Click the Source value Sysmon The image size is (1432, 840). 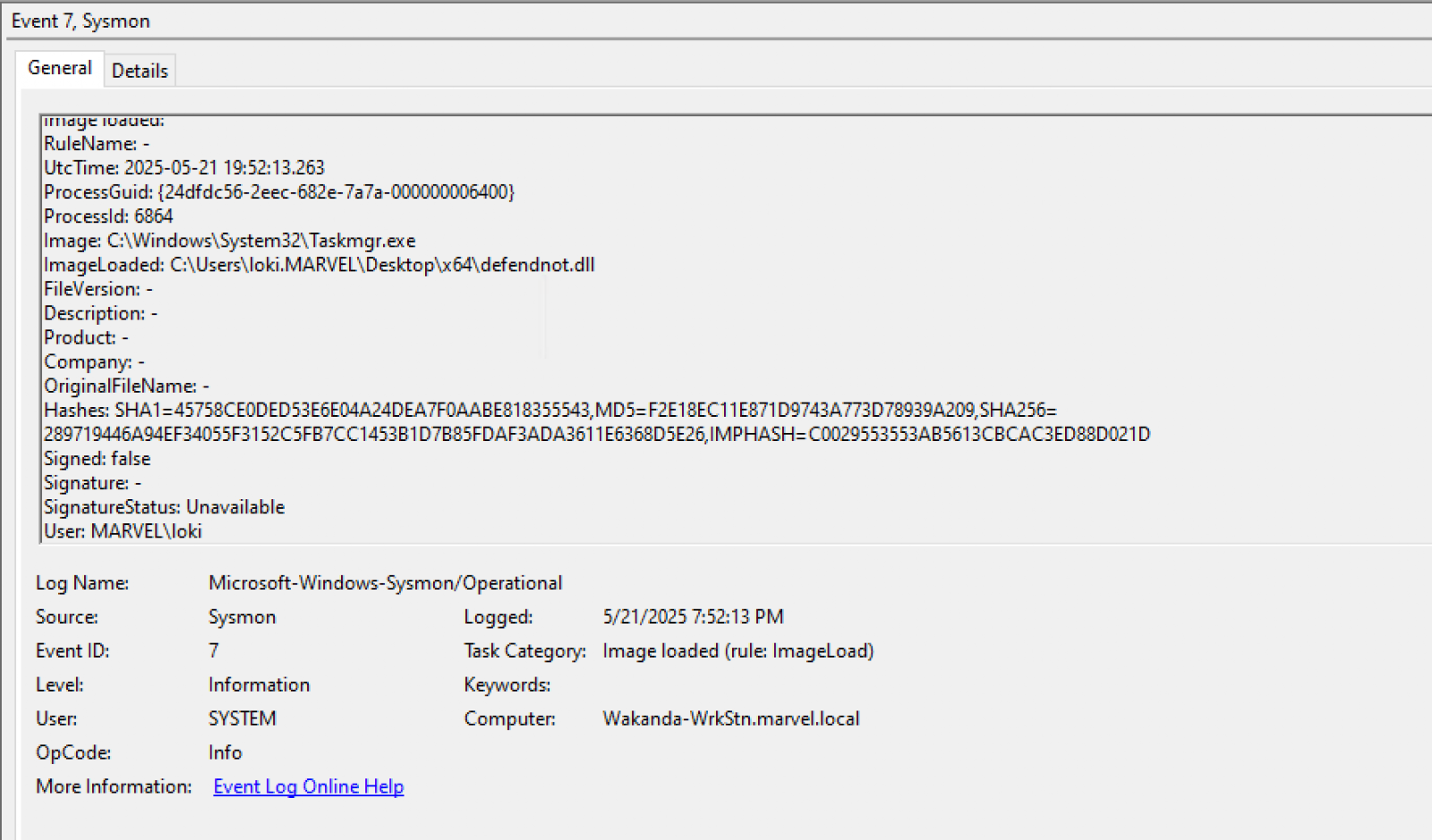pos(243,617)
